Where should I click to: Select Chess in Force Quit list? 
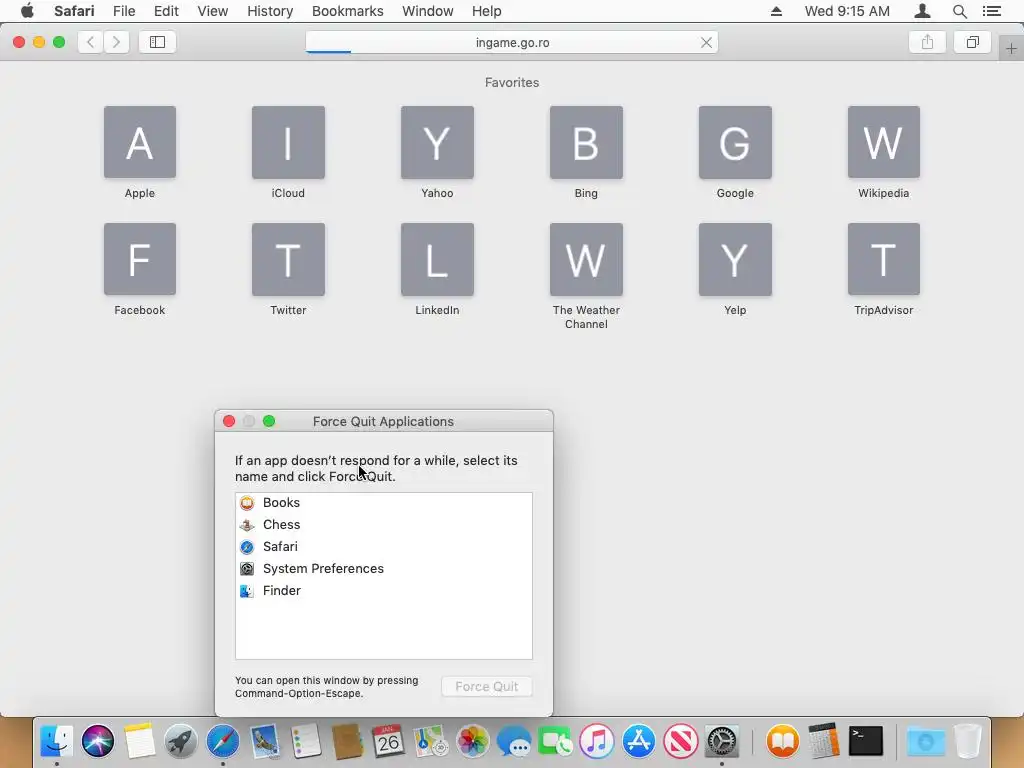tap(384, 525)
